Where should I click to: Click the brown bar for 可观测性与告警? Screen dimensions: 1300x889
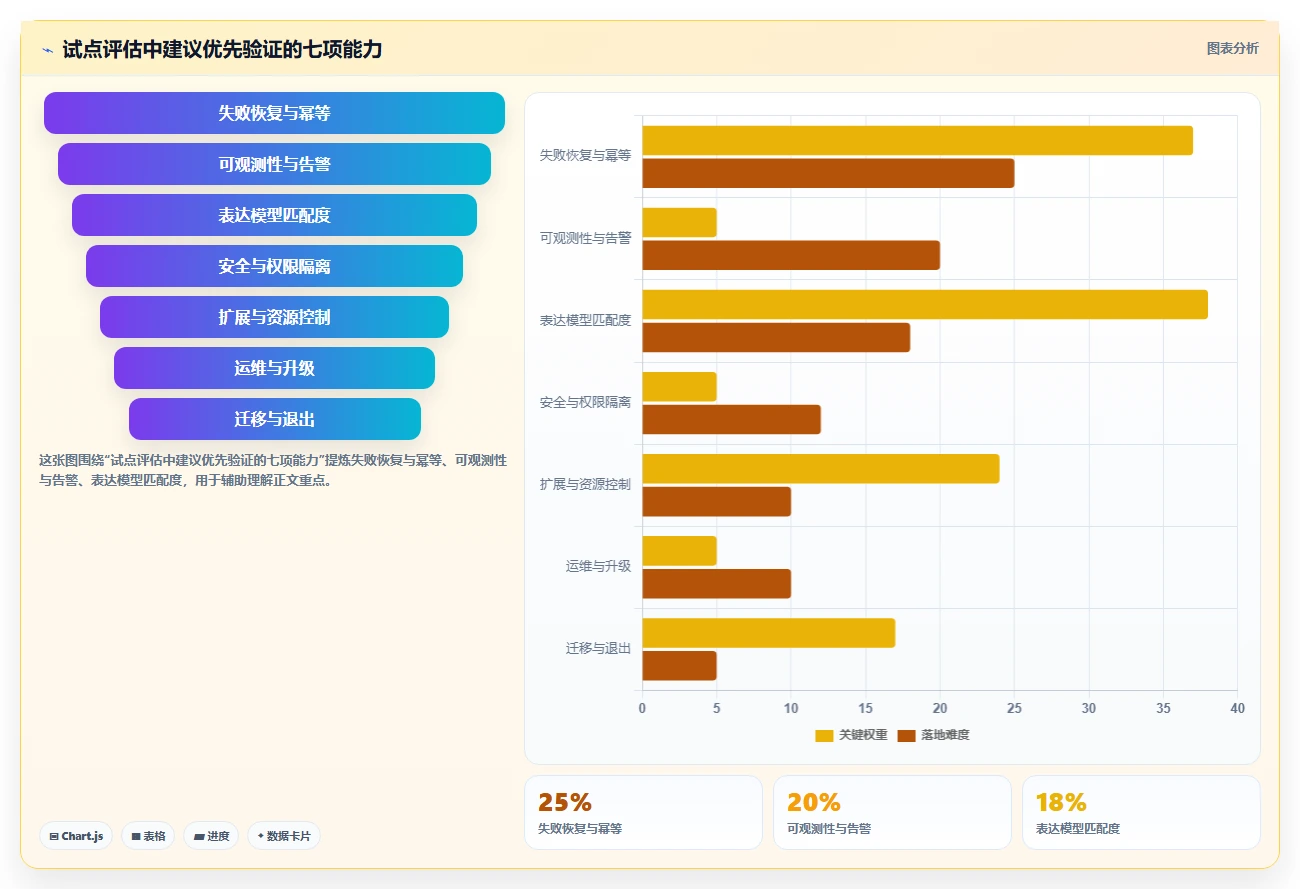[x=791, y=255]
